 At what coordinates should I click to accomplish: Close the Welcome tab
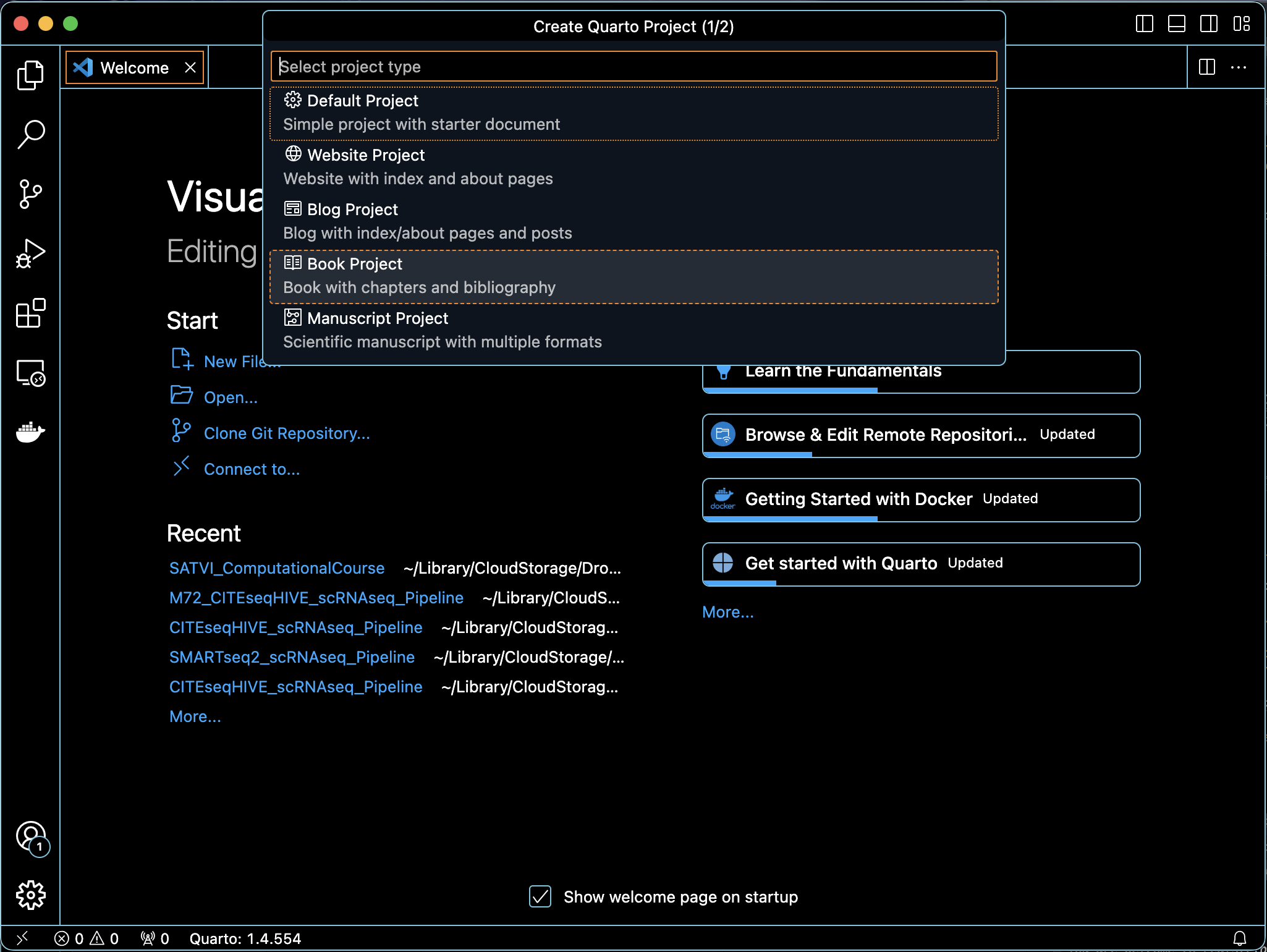pos(190,67)
